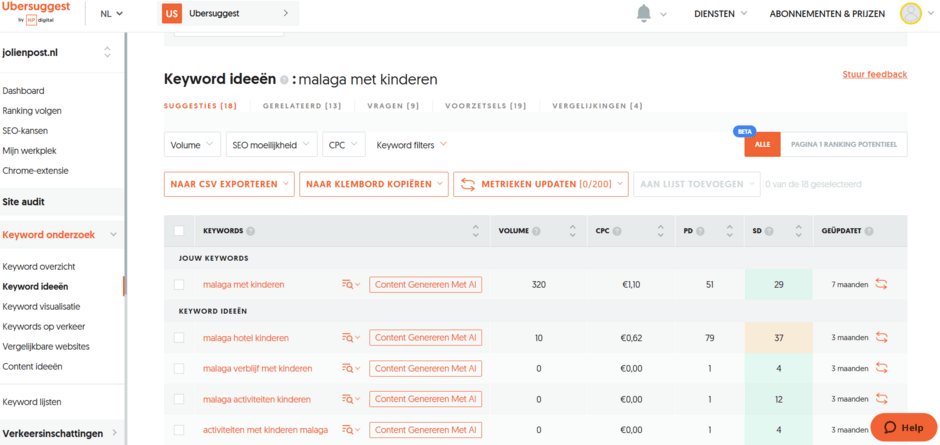Select checkbox for malaga activiteiten kinderen
Image resolution: width=940 pixels, height=445 pixels.
179,399
